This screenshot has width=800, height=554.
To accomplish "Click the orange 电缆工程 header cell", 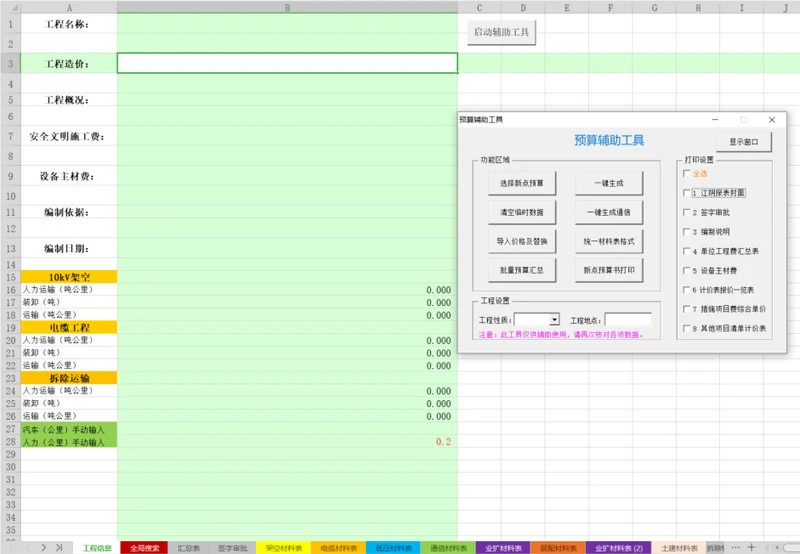I will (x=69, y=328).
